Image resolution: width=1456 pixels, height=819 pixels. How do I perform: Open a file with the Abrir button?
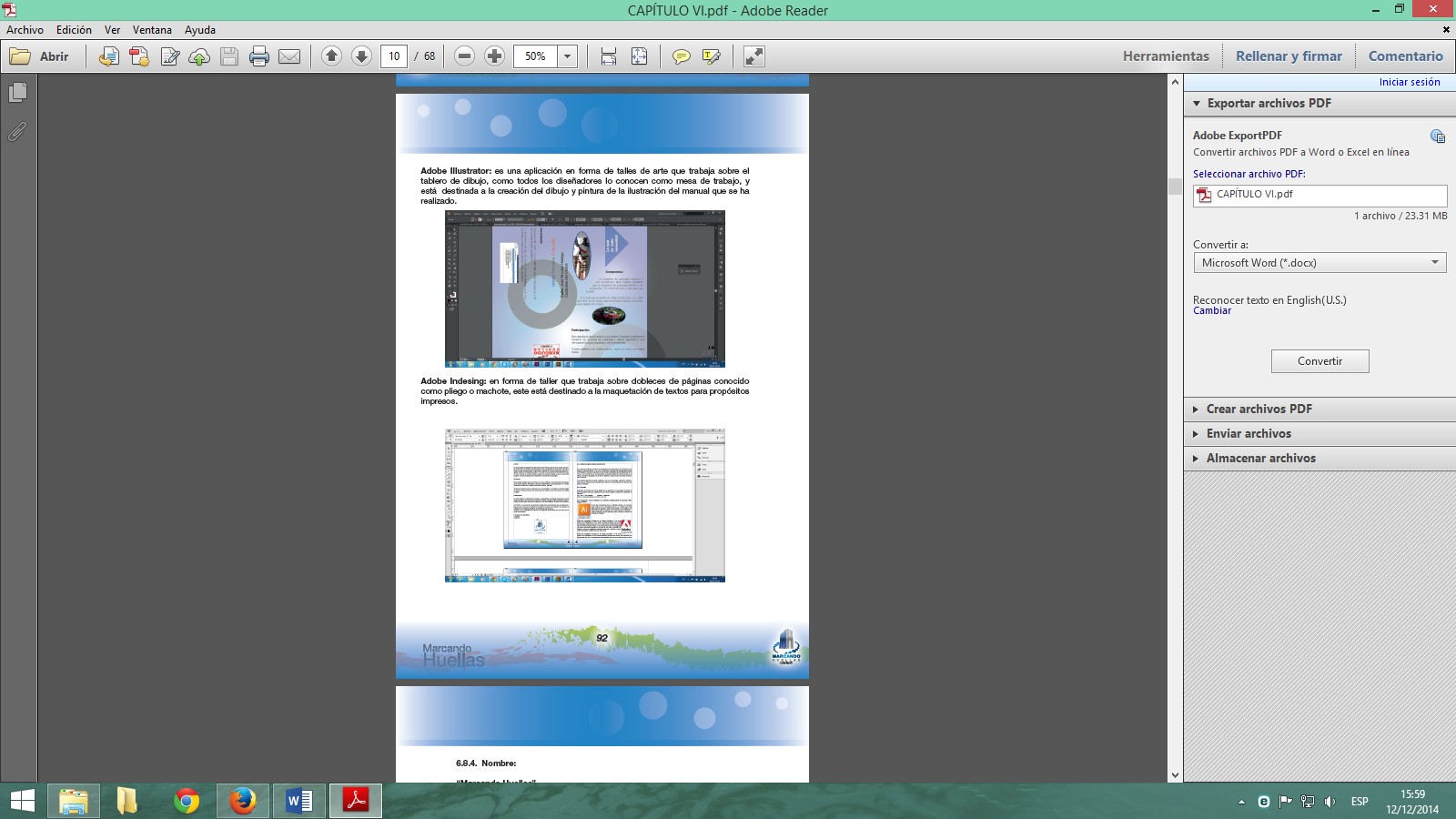pos(39,56)
